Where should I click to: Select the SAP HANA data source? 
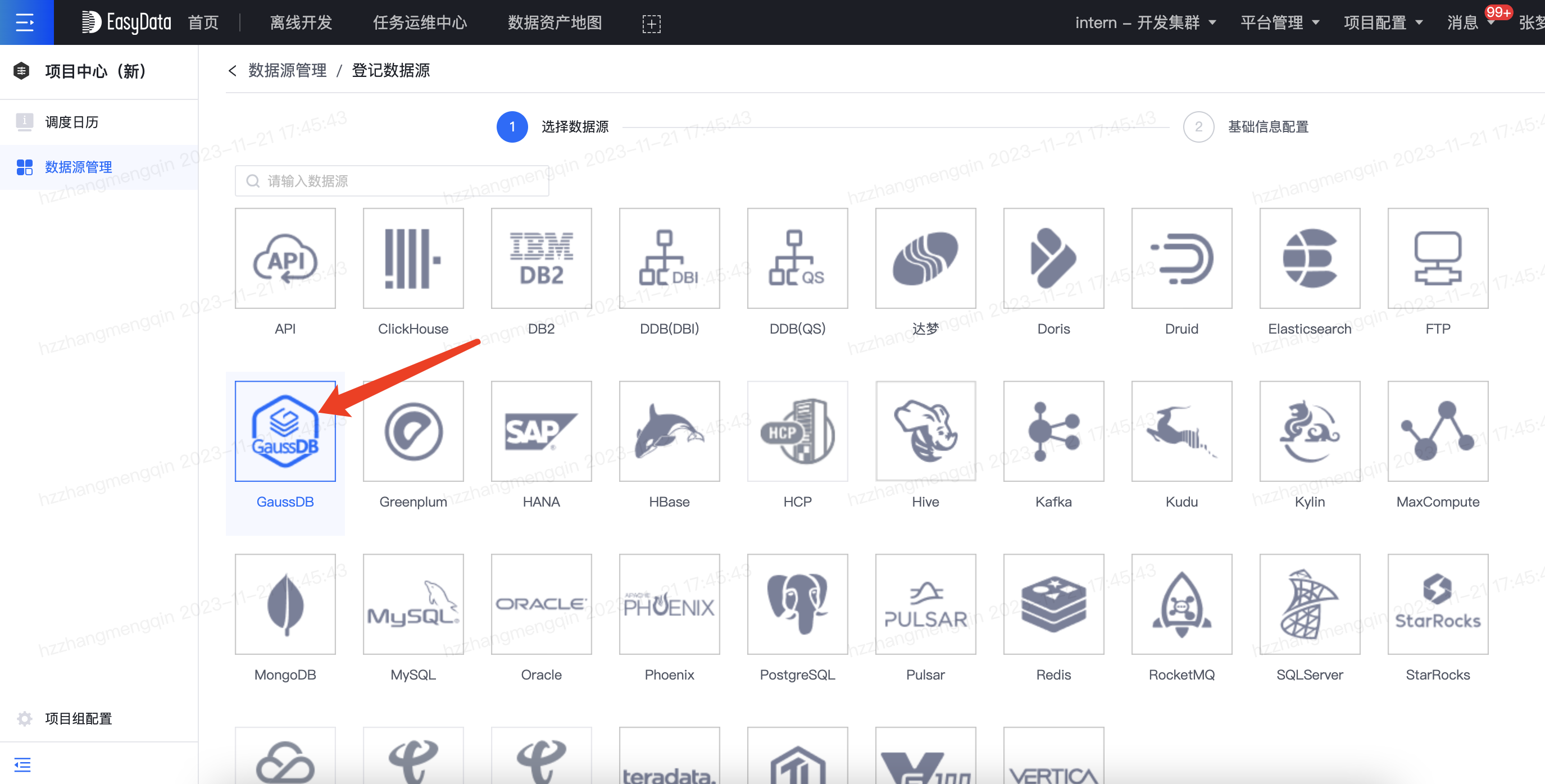541,431
